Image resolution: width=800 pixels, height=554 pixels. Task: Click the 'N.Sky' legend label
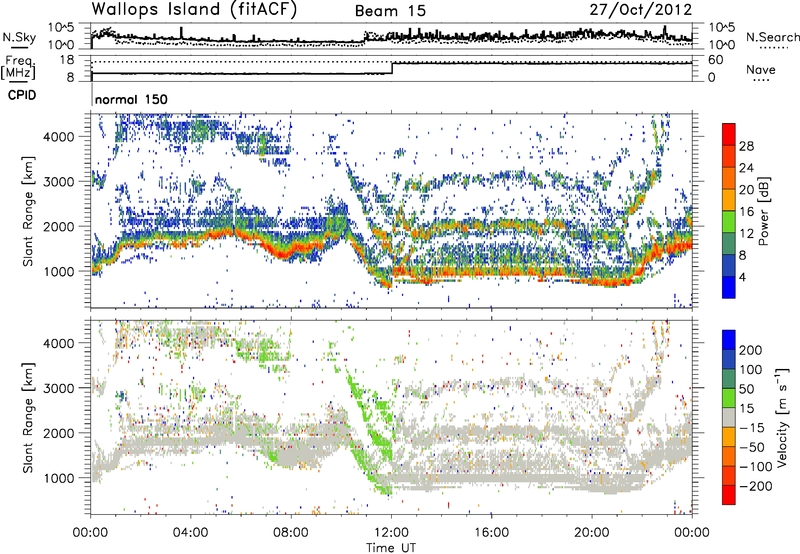pos(19,37)
